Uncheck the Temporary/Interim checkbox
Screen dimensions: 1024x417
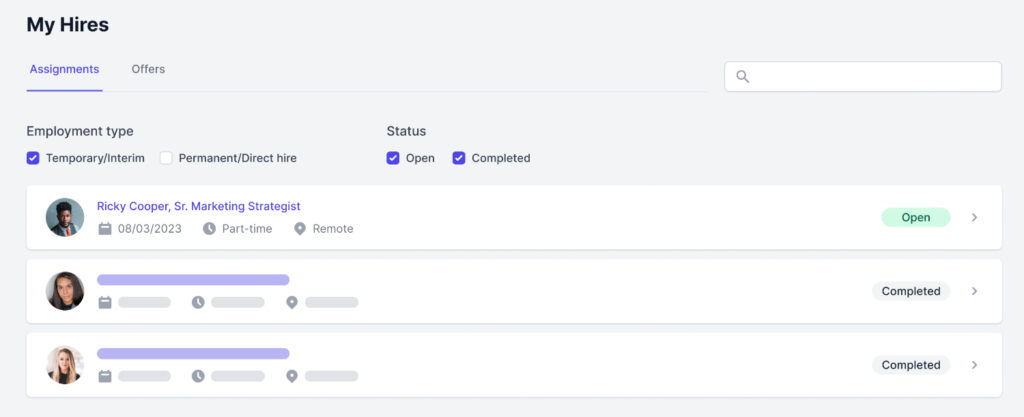point(33,158)
